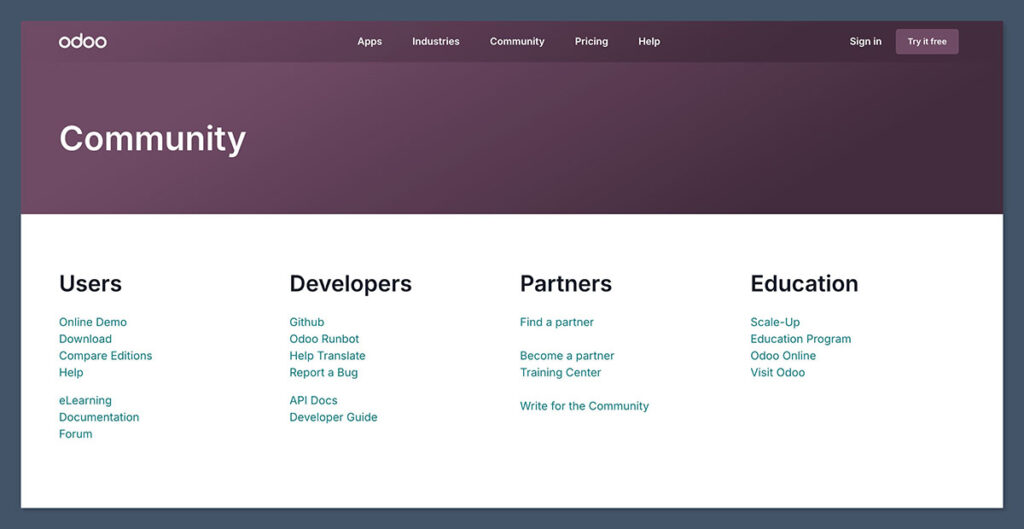The image size is (1024, 529).
Task: Click the Education Program link
Action: pyautogui.click(x=800, y=339)
